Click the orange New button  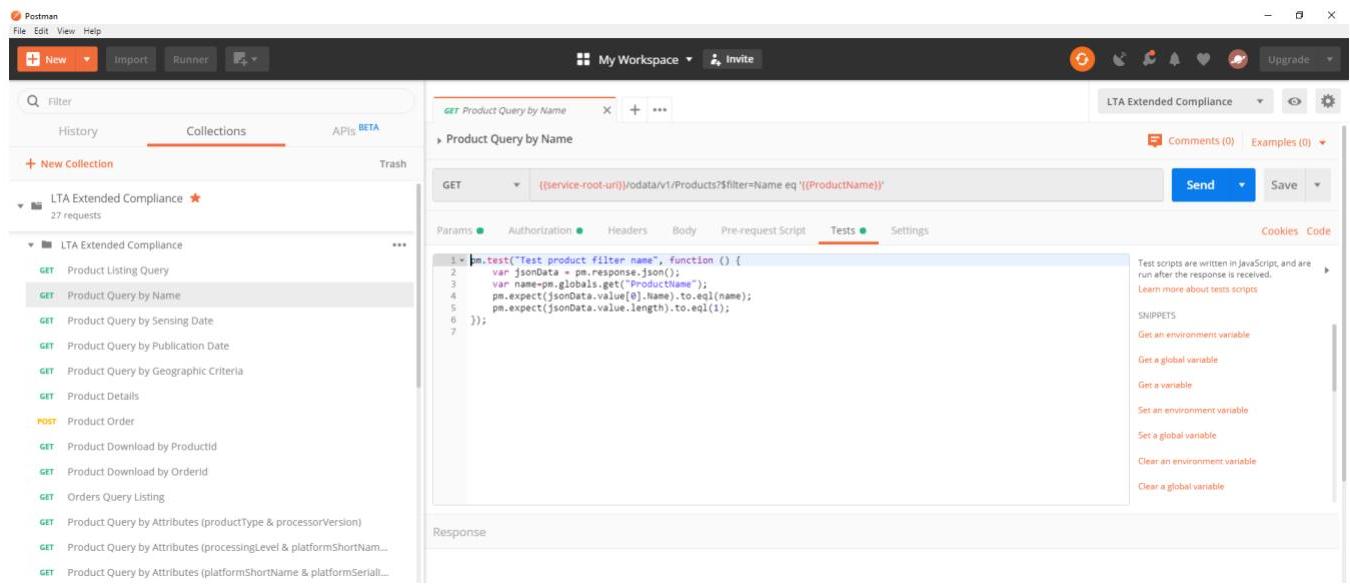tap(46, 60)
